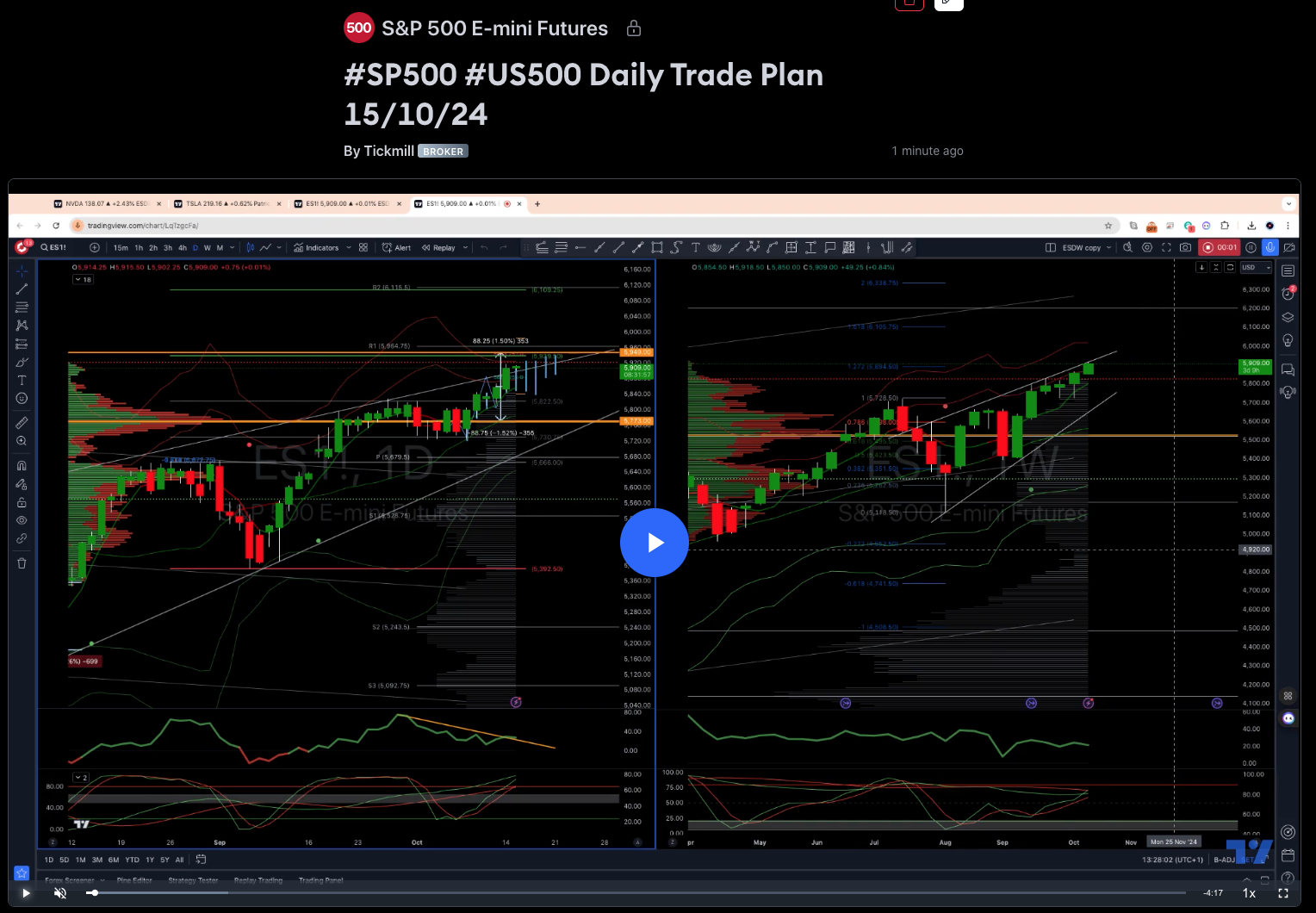Select the text drawing tool in favorites bar
This screenshot has height=913, width=1316.
tap(696, 247)
